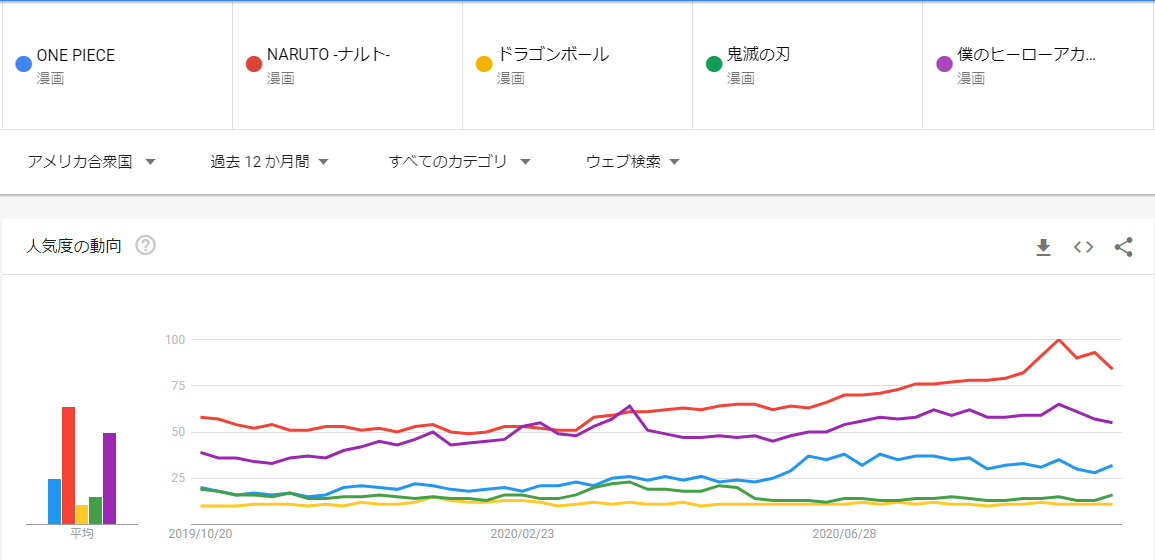1155x560 pixels.
Task: Open the アメリカ合衆国 region dropdown
Action: [x=91, y=161]
